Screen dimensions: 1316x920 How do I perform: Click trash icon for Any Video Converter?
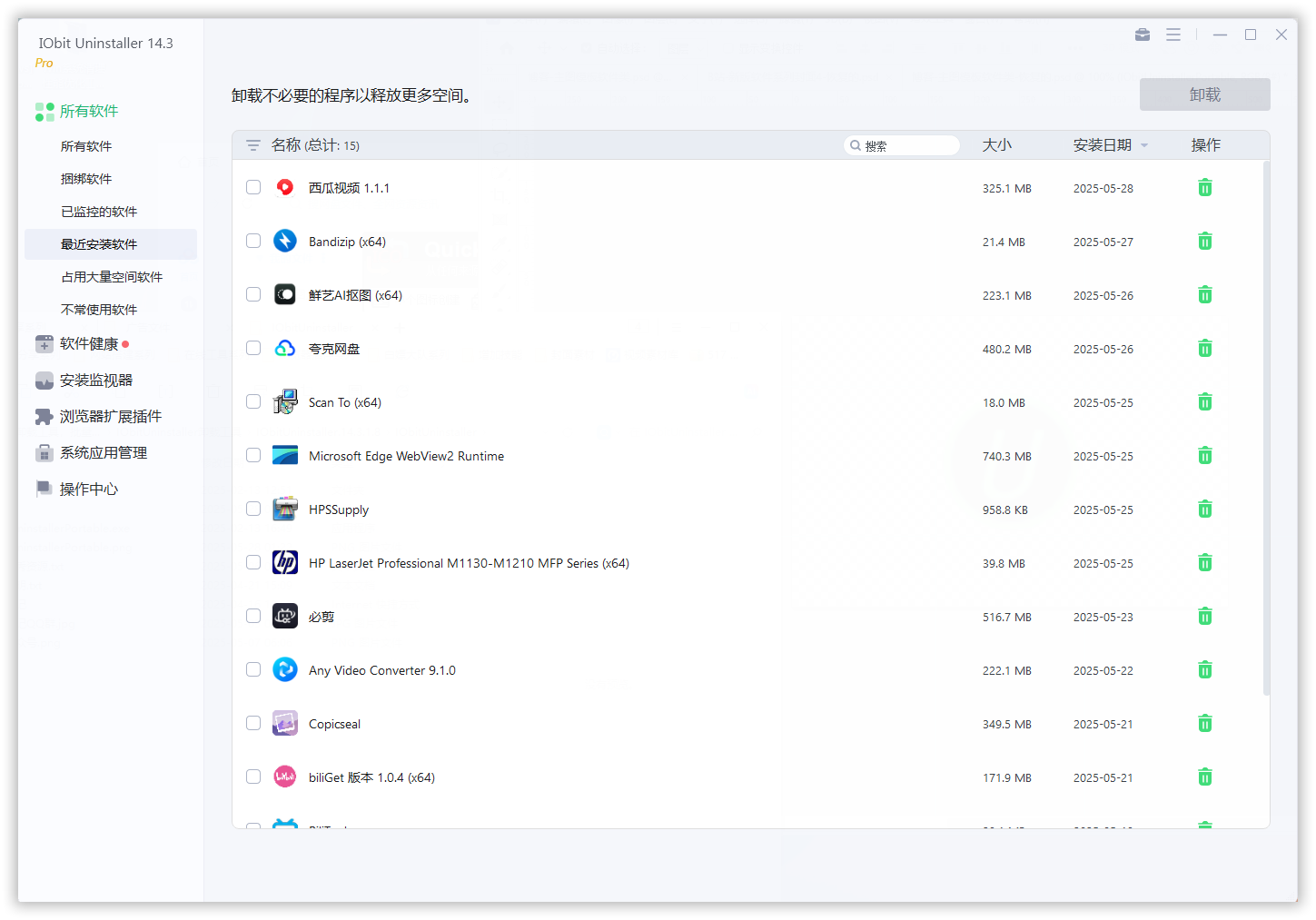point(1205,670)
